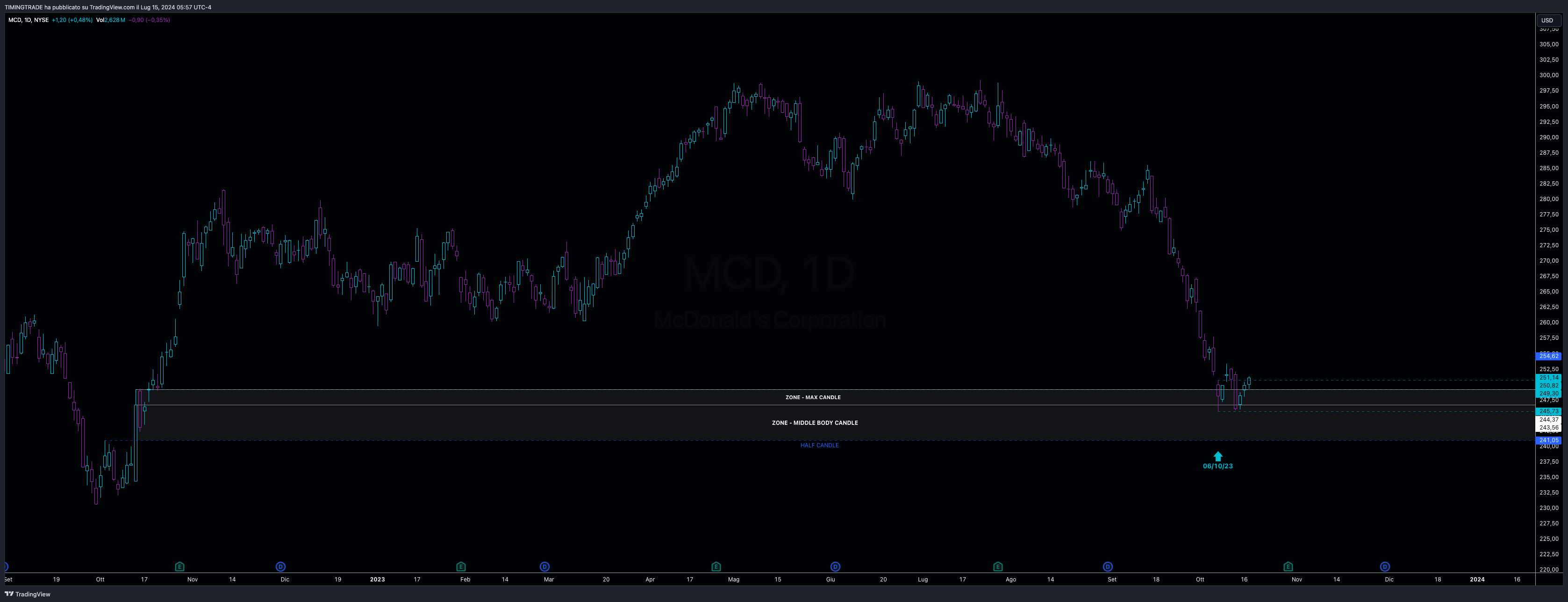
Task: Click the Vol 2,628 M indicator label
Action: (111, 20)
